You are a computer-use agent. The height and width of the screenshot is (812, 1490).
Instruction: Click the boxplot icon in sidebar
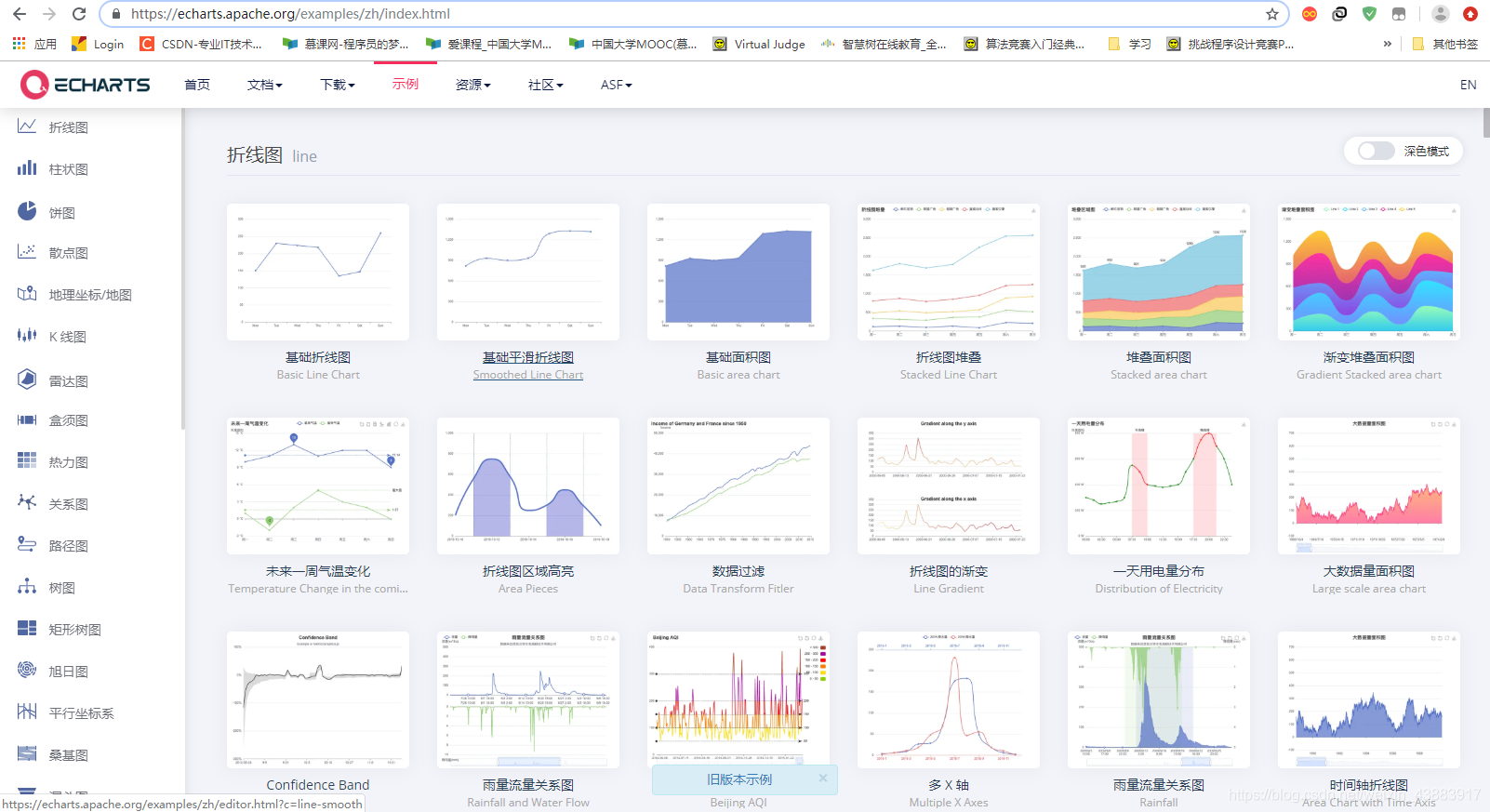pyautogui.click(x=27, y=419)
